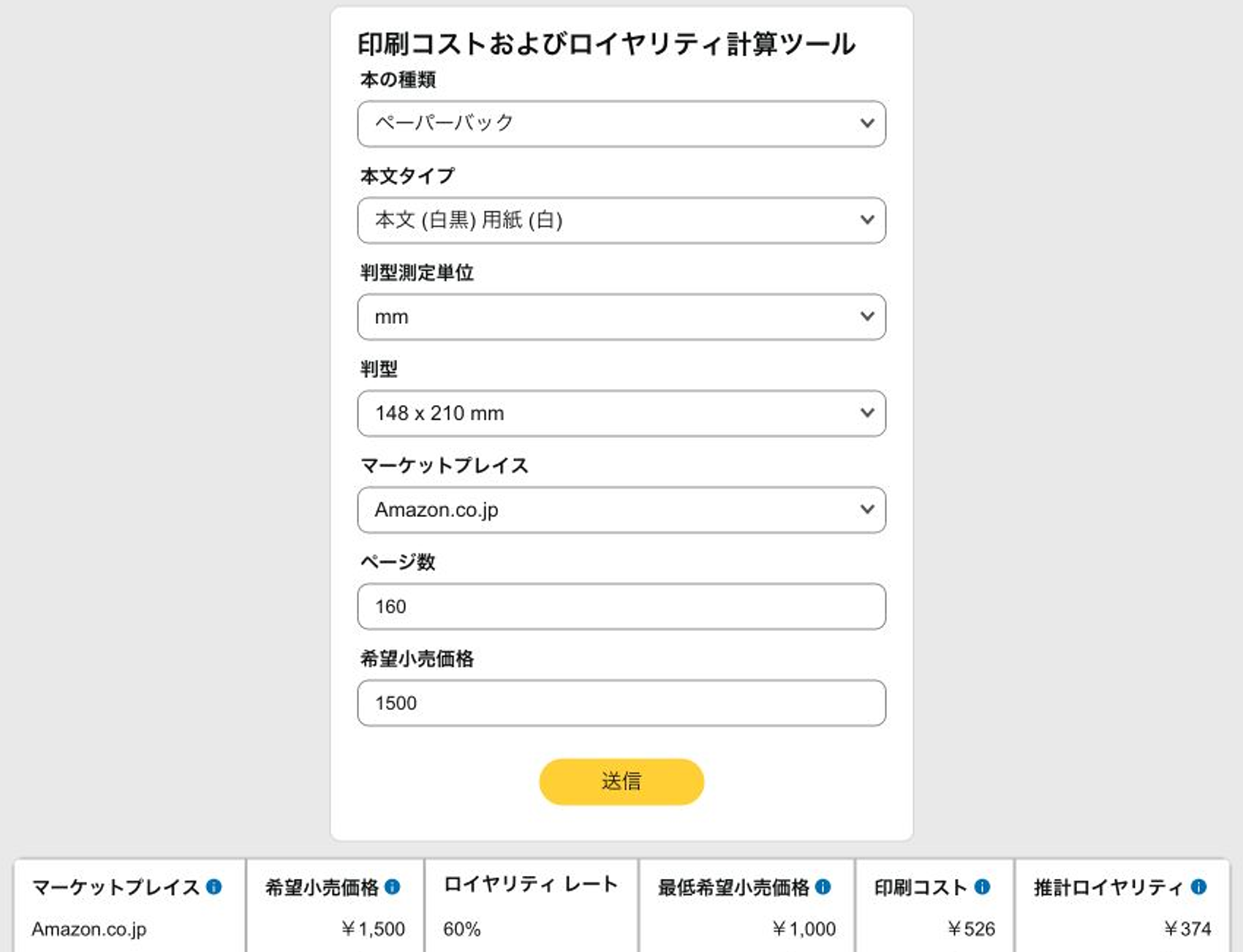Click the ￥526 print cost value

(971, 929)
